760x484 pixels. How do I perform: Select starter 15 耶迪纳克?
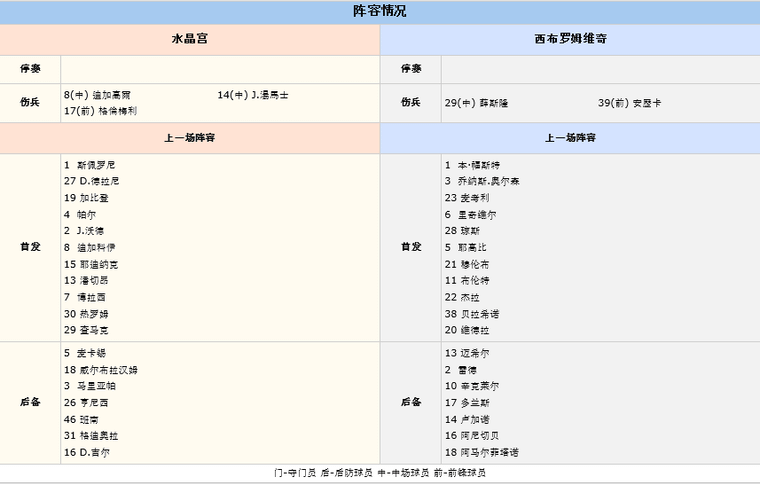(x=91, y=265)
